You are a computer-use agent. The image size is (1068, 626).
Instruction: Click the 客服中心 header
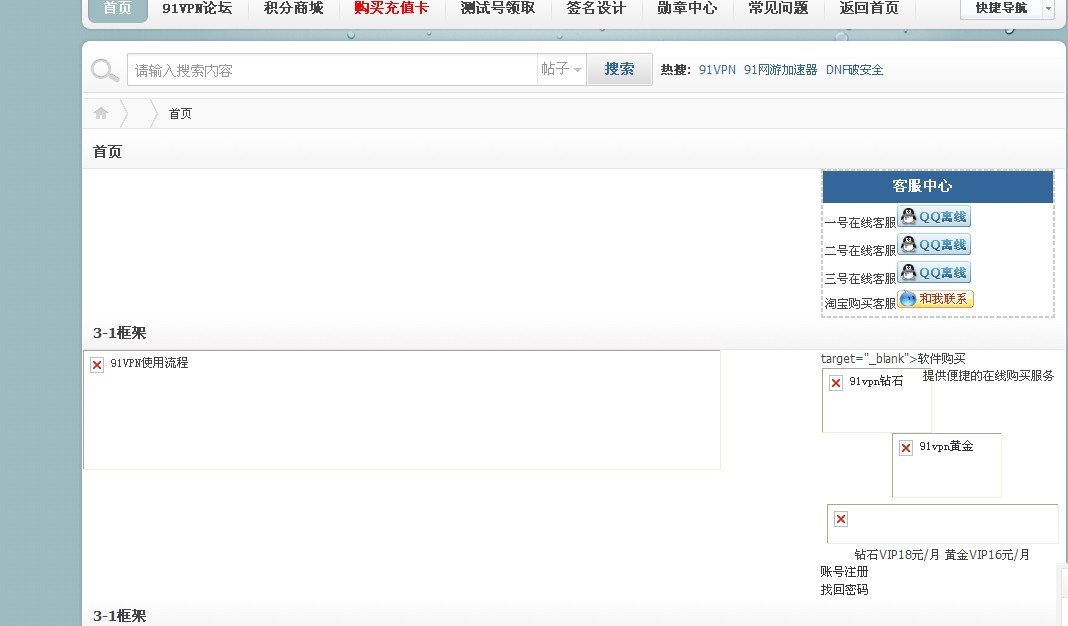click(x=938, y=186)
